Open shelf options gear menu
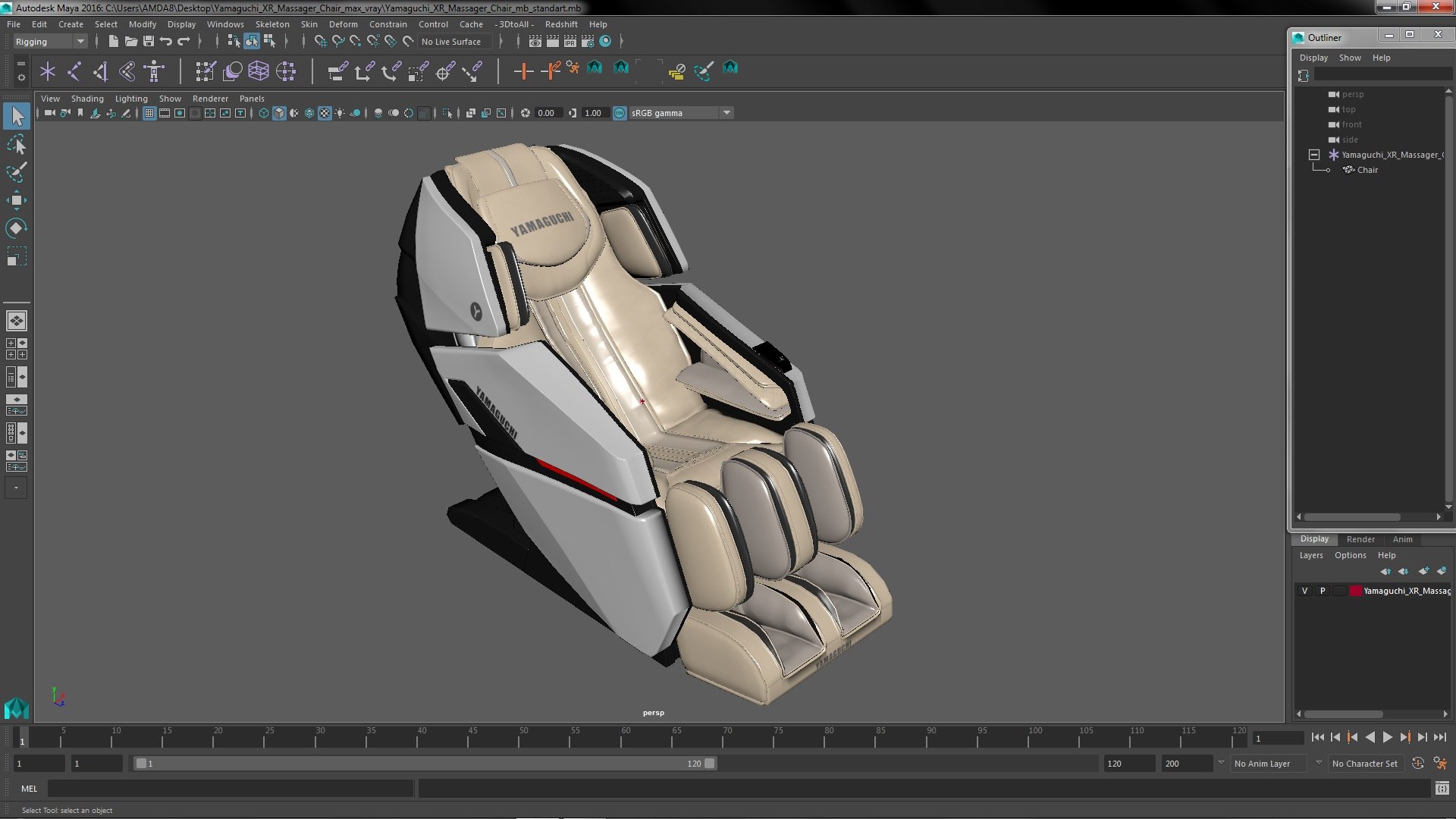 click(x=20, y=77)
